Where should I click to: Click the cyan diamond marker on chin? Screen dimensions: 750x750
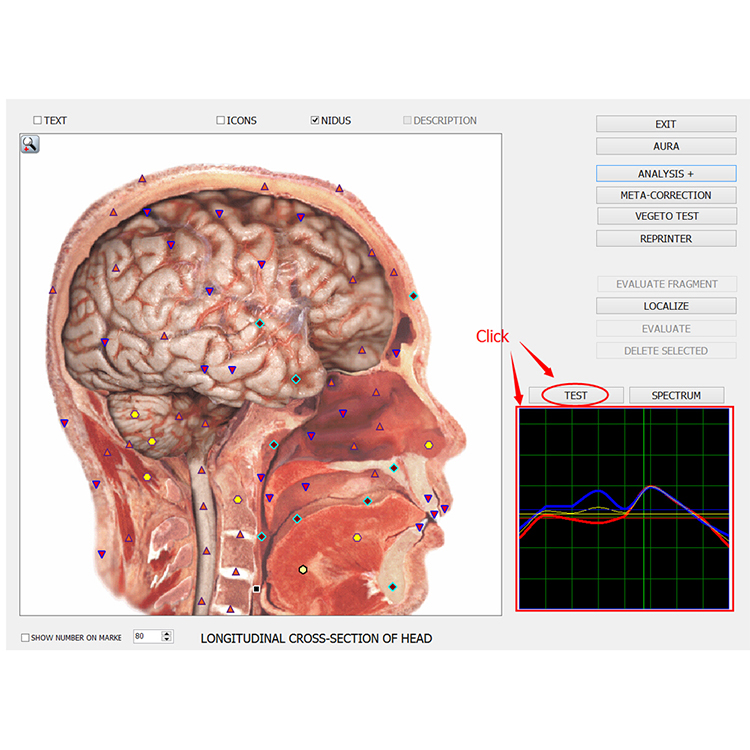[393, 587]
